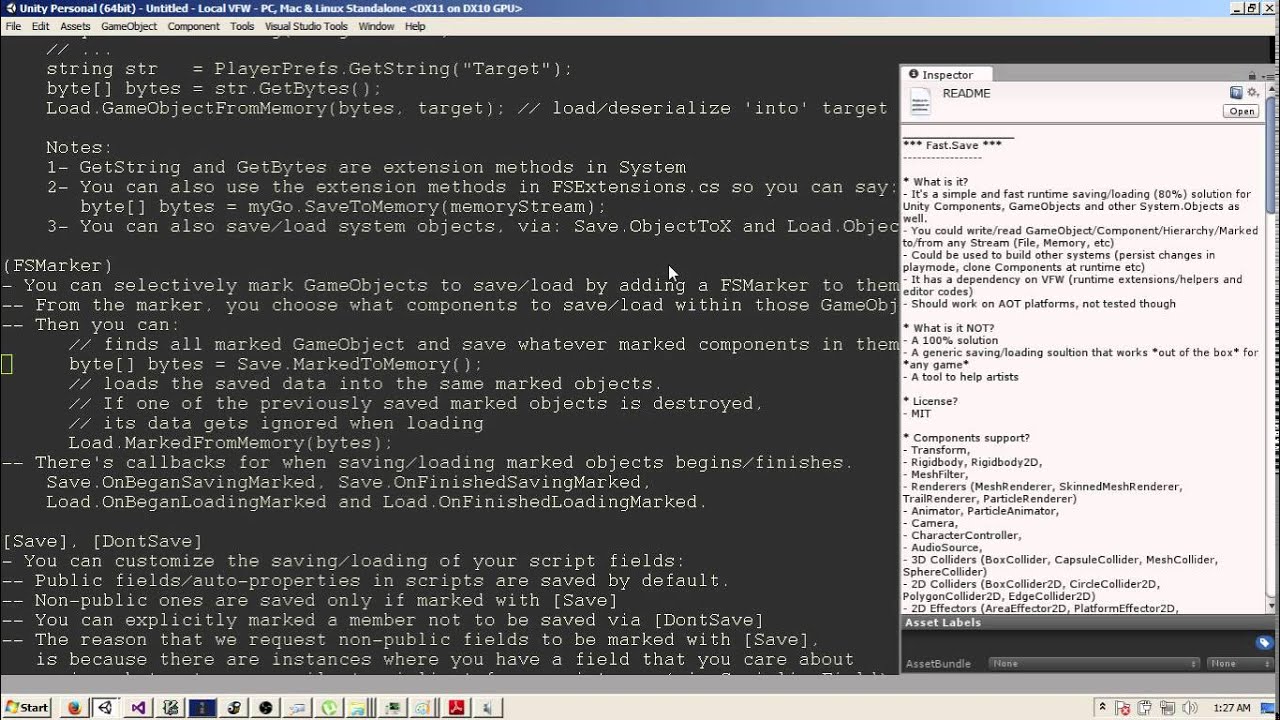Open Visual Studio from the taskbar
Screen dimensions: 1280x720
(138, 707)
